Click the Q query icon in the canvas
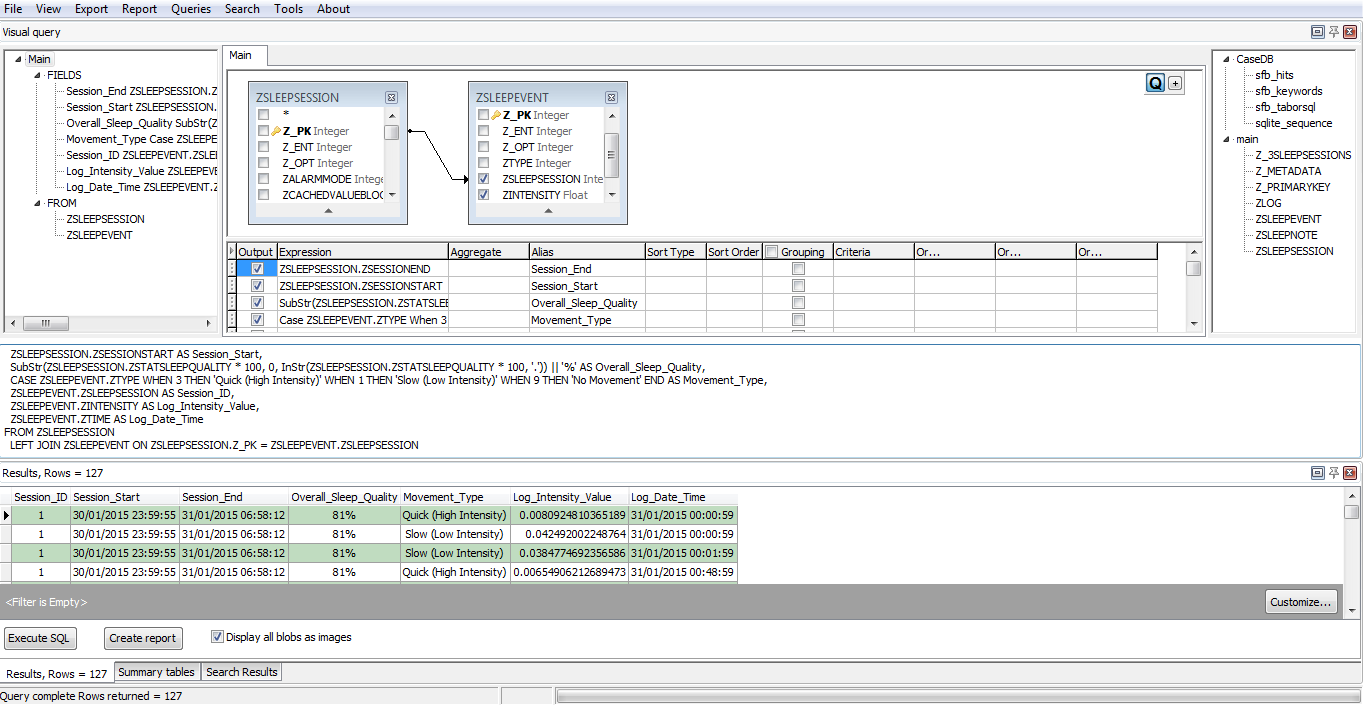Image resolution: width=1363 pixels, height=705 pixels. click(x=1155, y=84)
